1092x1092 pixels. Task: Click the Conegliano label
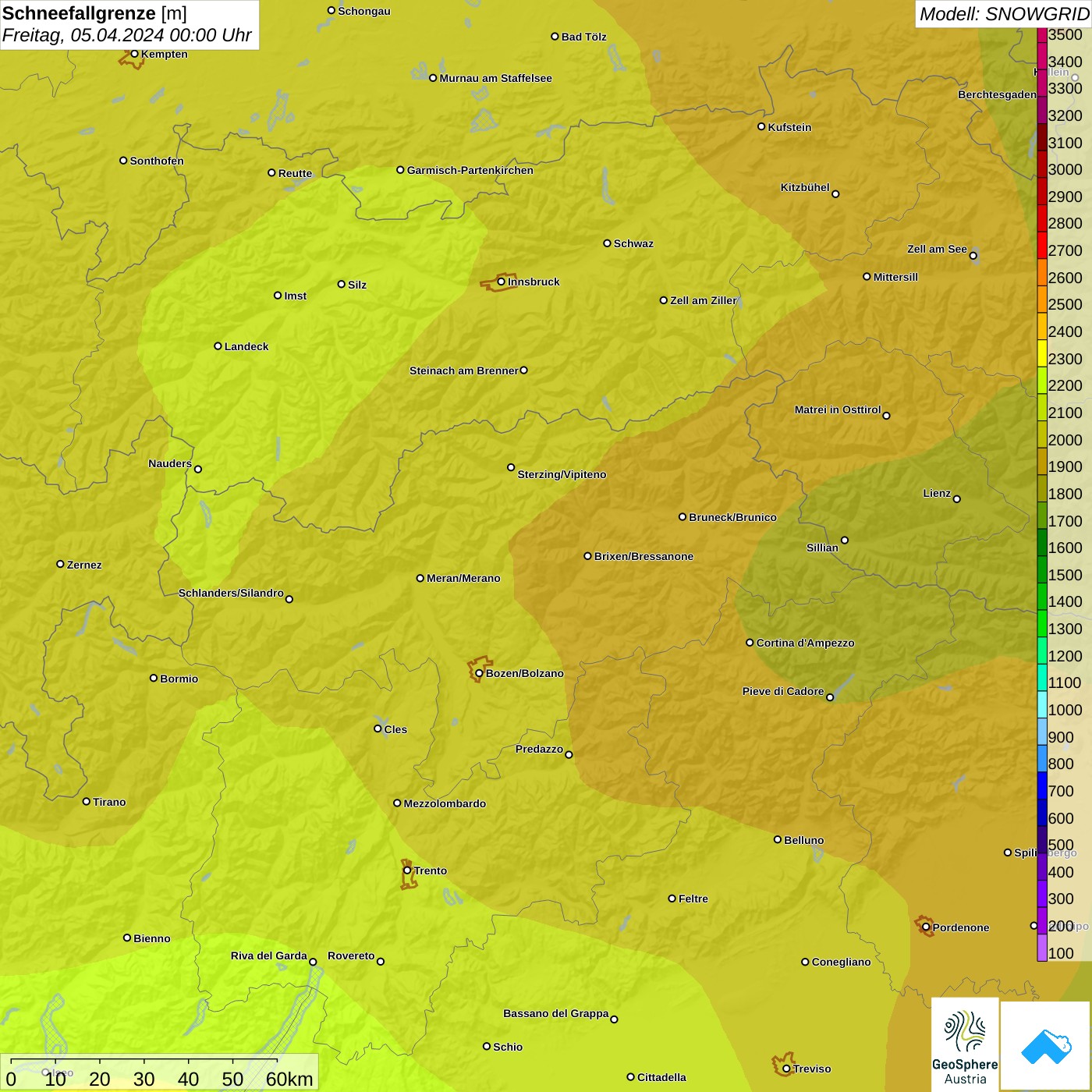(x=841, y=962)
